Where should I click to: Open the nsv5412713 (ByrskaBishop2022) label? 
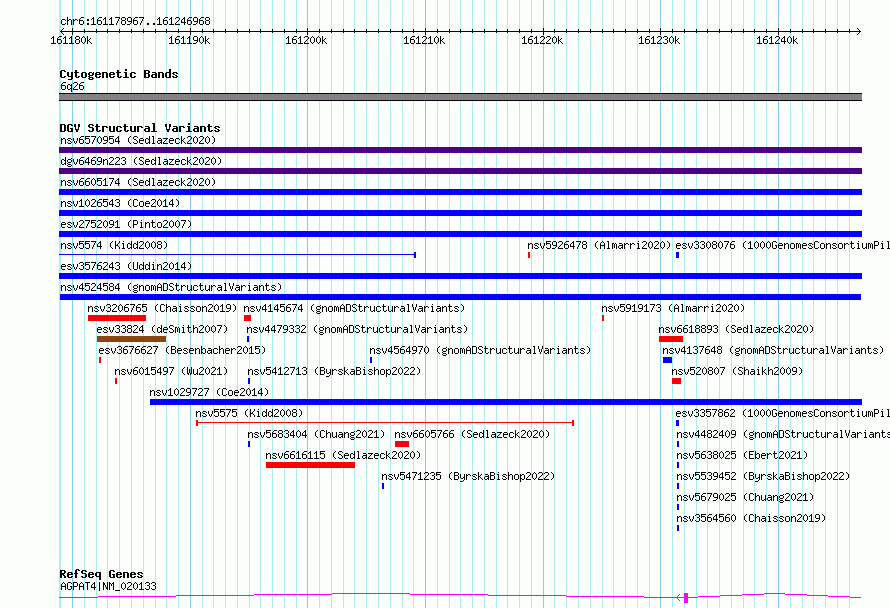334,371
